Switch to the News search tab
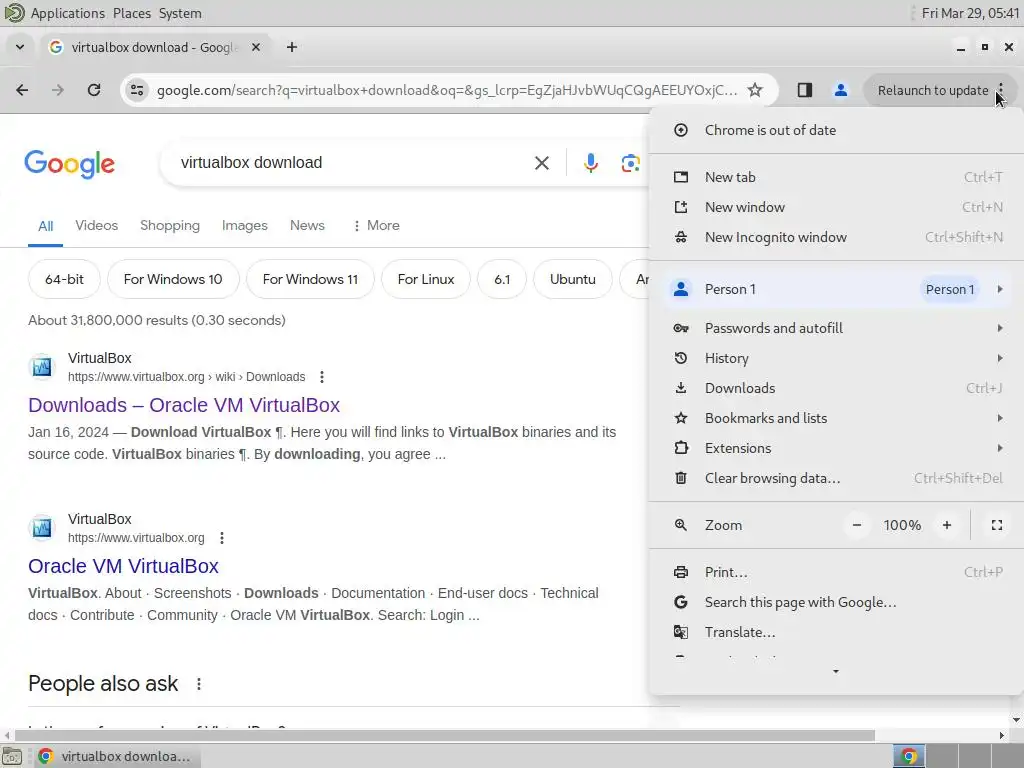The image size is (1024, 768). pyautogui.click(x=307, y=225)
